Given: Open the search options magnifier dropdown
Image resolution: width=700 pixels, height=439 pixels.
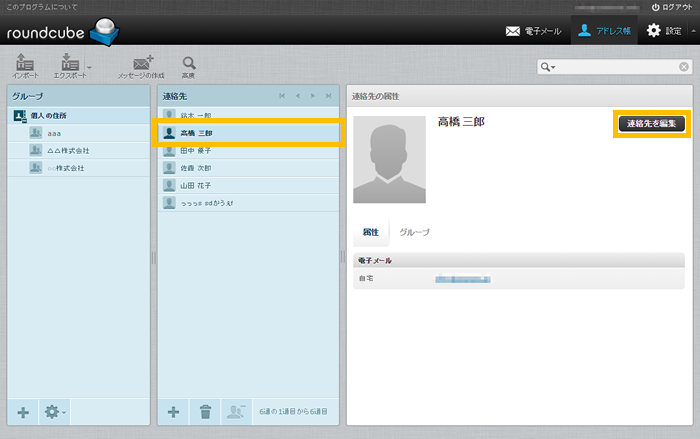Looking at the screenshot, I should click(548, 67).
